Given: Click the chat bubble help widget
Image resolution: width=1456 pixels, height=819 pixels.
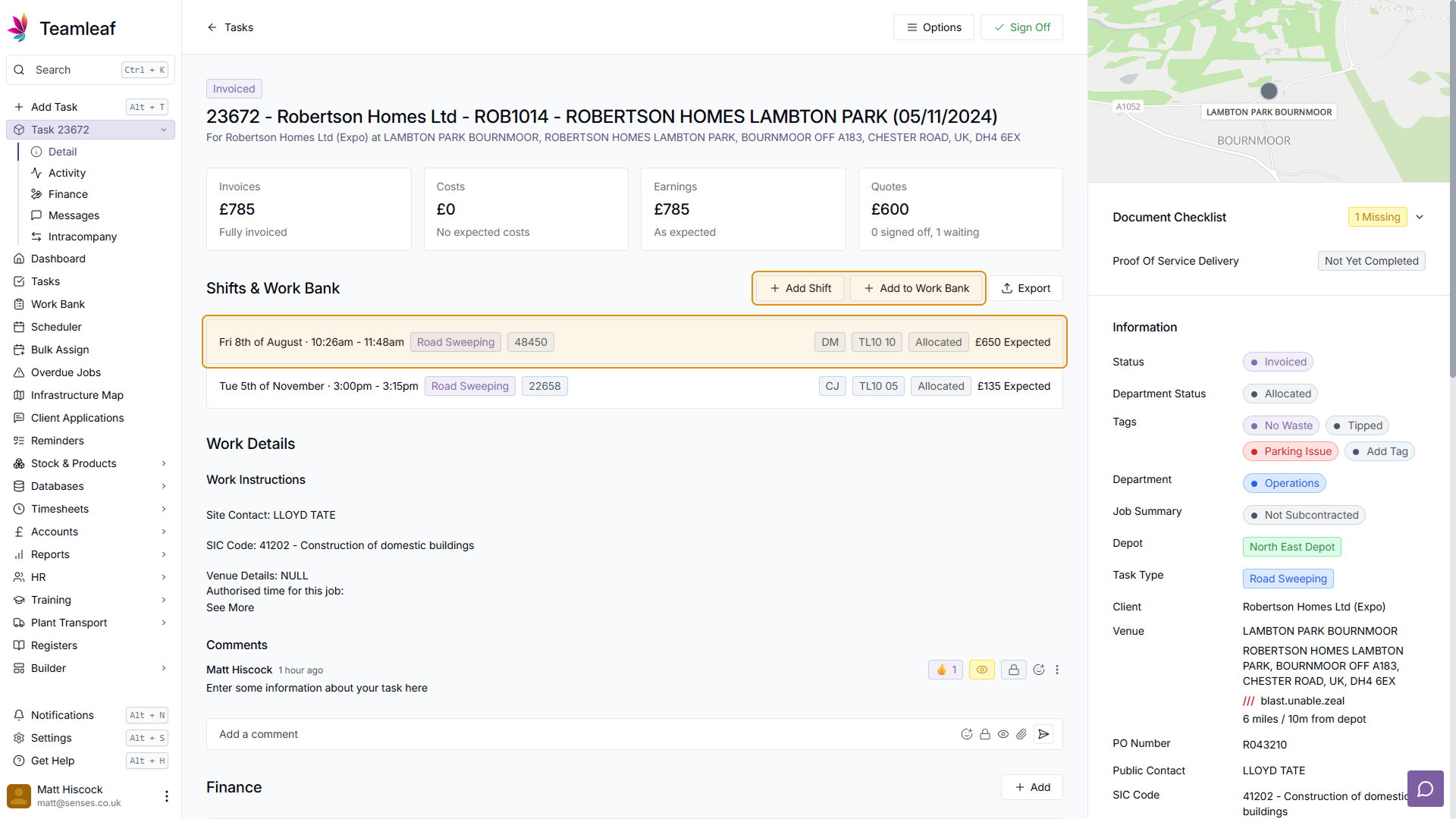Looking at the screenshot, I should (1425, 789).
